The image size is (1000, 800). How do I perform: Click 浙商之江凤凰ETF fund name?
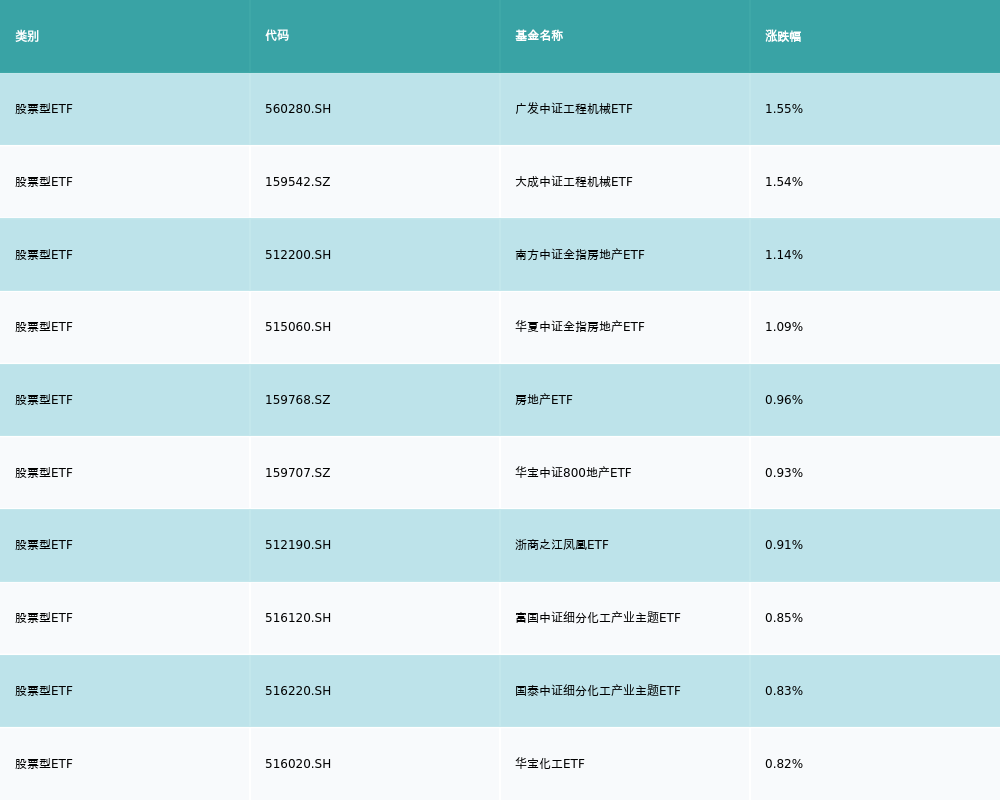[562, 545]
